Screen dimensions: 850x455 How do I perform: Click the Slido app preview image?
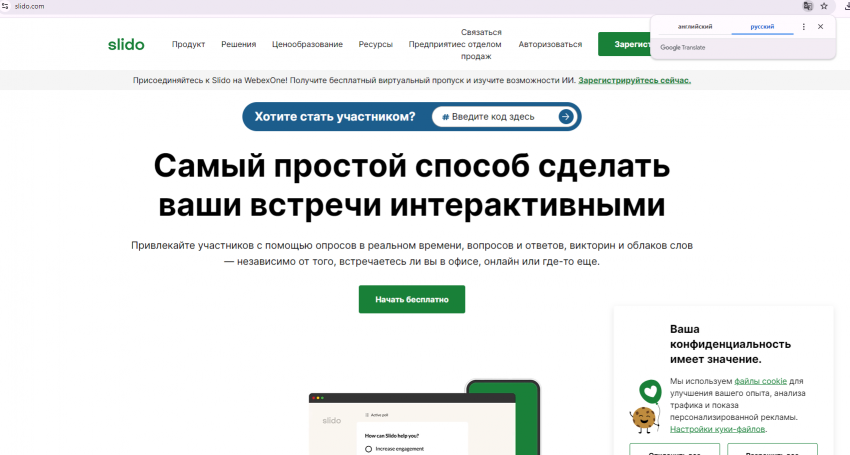(x=424, y=418)
